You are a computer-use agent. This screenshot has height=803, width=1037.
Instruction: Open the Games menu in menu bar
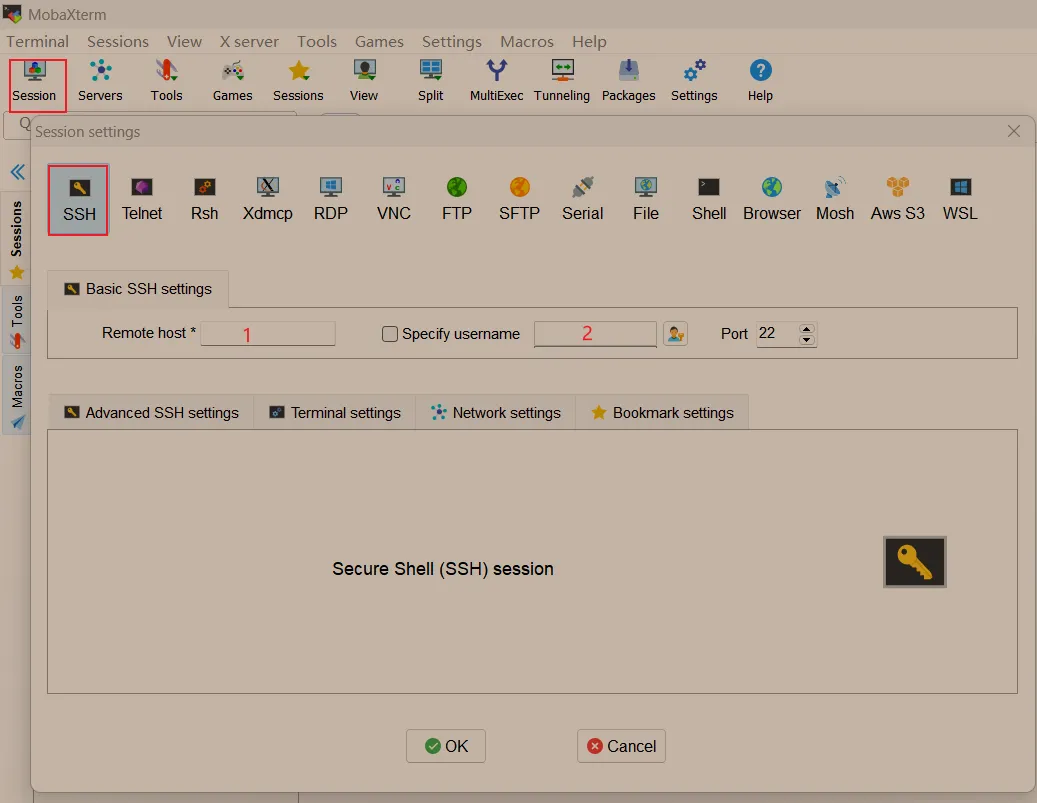tap(379, 42)
